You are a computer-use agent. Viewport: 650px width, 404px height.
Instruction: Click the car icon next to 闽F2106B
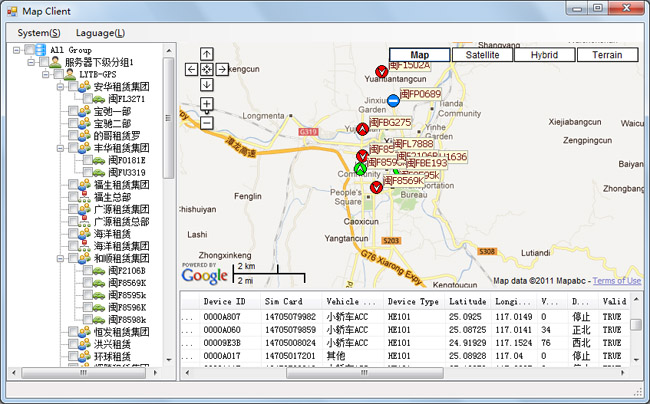coord(99,271)
